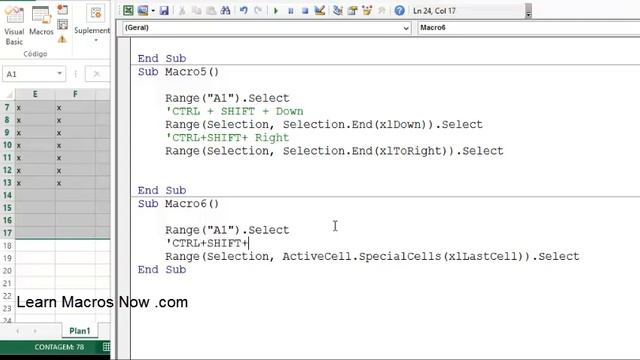
Task: Open the Macros dialog from ribbon
Action: tap(41, 20)
